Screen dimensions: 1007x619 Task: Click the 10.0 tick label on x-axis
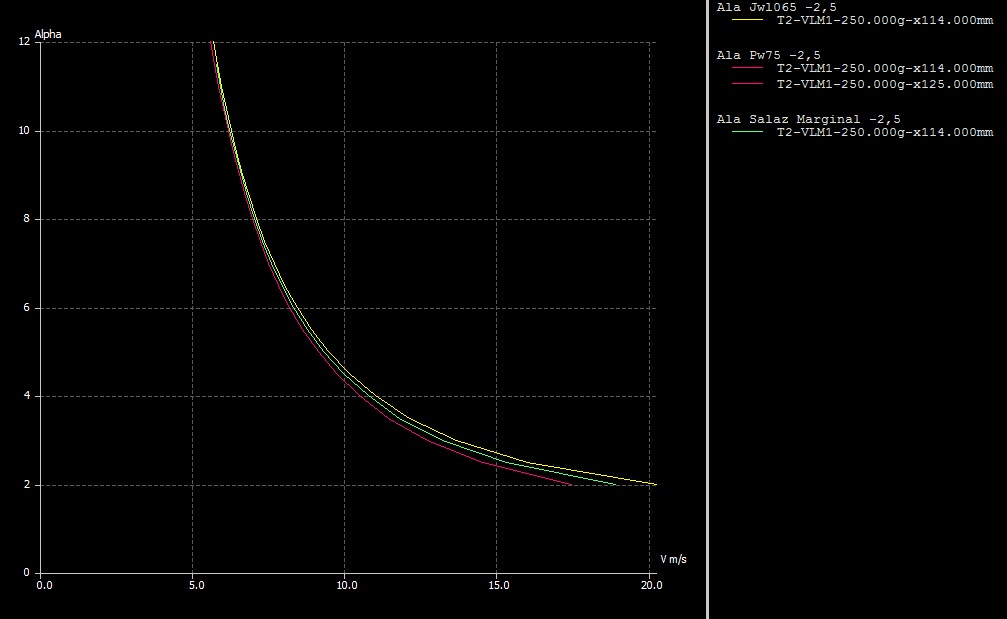[x=344, y=585]
